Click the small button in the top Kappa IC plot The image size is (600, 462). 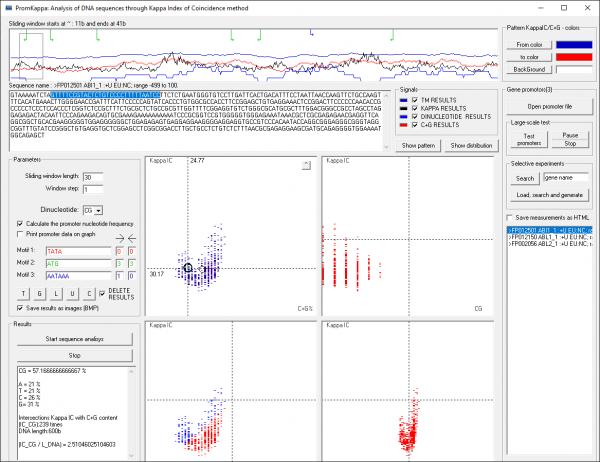pos(306,165)
